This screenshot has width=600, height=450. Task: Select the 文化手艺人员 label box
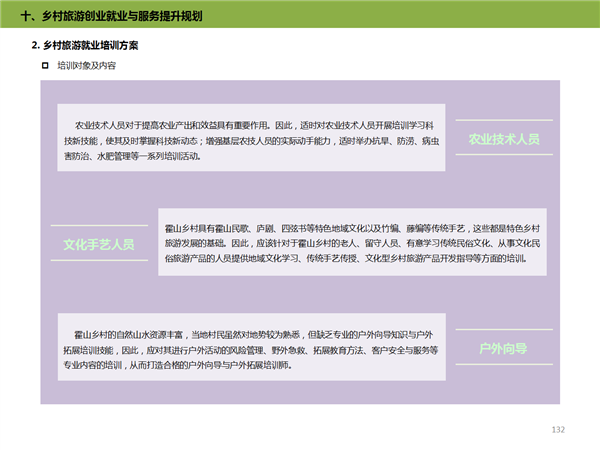99,244
